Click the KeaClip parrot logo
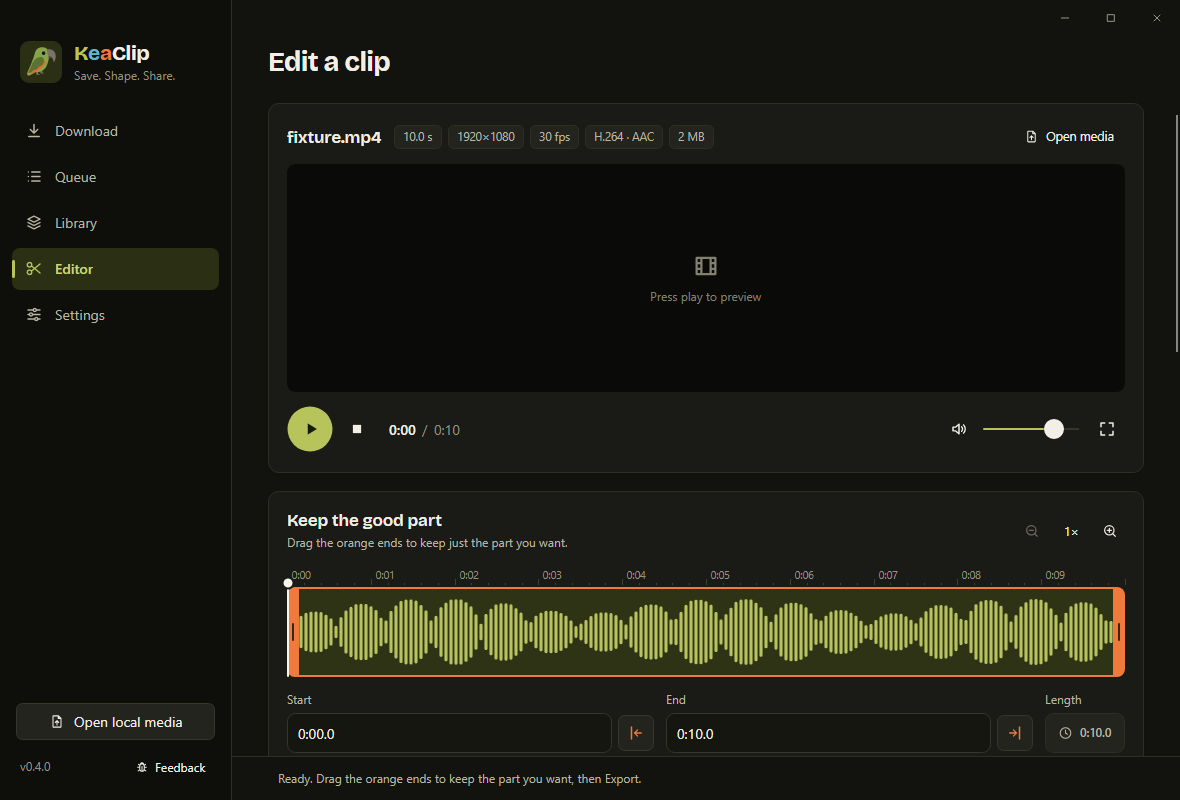The width and height of the screenshot is (1180, 800). pyautogui.click(x=41, y=62)
